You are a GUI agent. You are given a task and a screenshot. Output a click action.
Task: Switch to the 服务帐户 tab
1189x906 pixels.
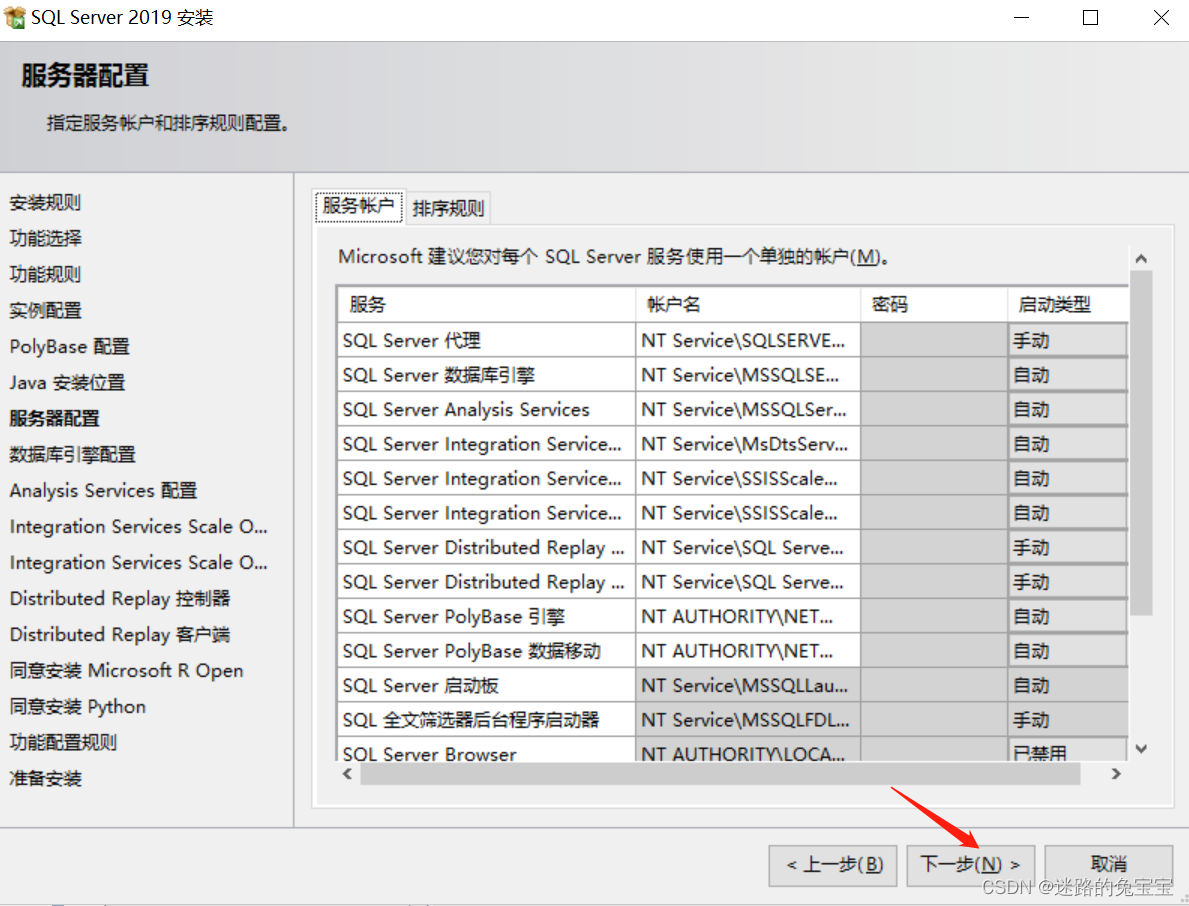point(359,206)
